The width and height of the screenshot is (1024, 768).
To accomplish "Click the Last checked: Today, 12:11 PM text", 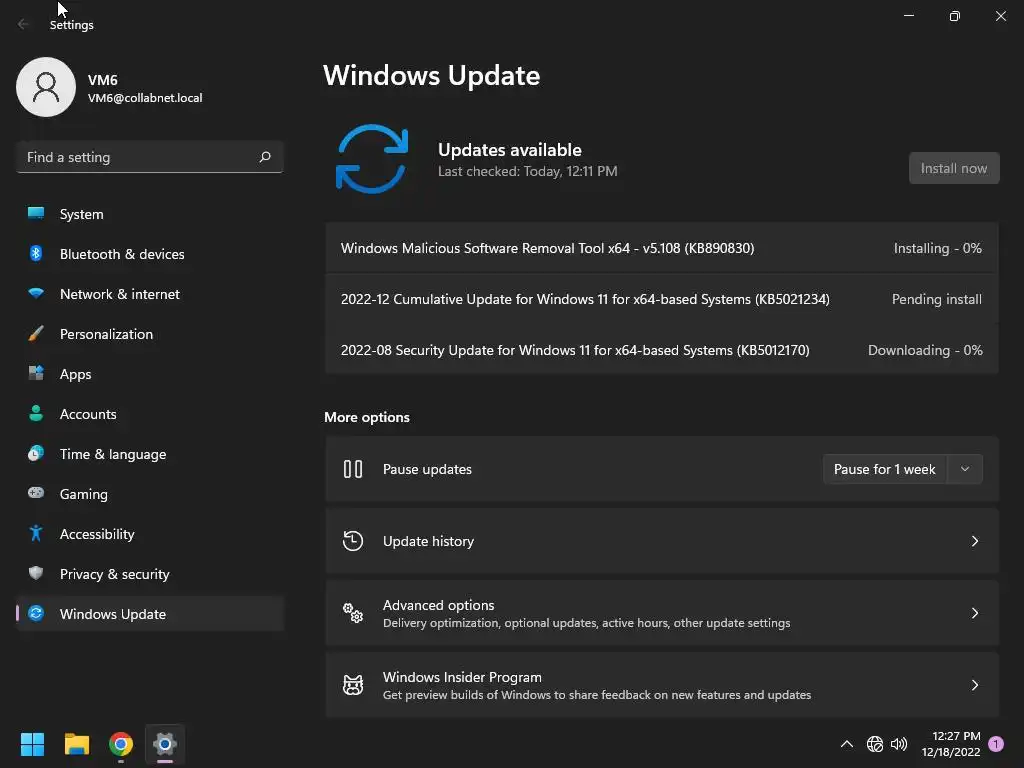I will click(x=528, y=171).
